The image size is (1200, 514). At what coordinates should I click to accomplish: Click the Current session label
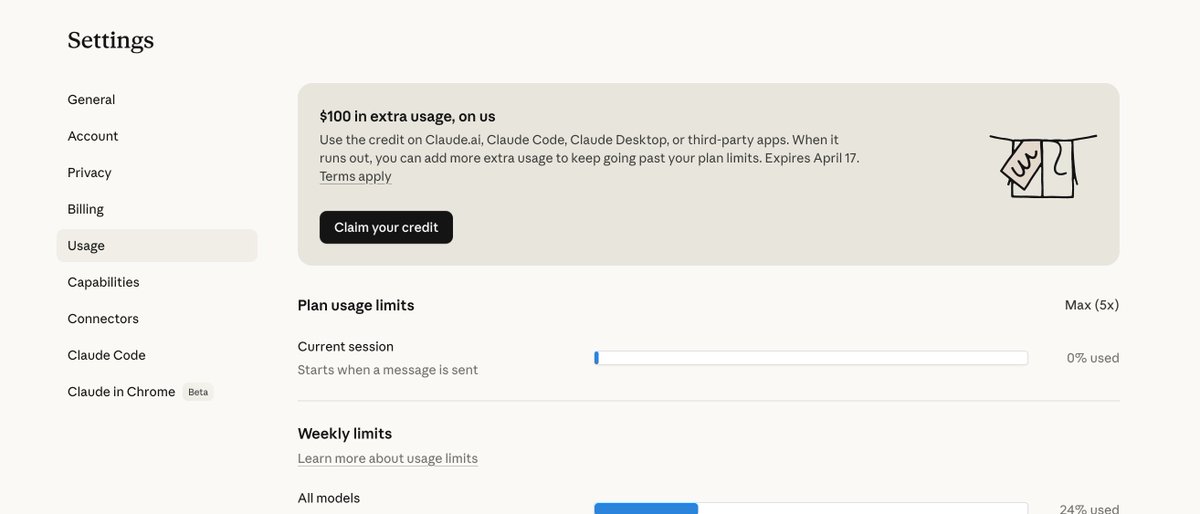coord(346,347)
